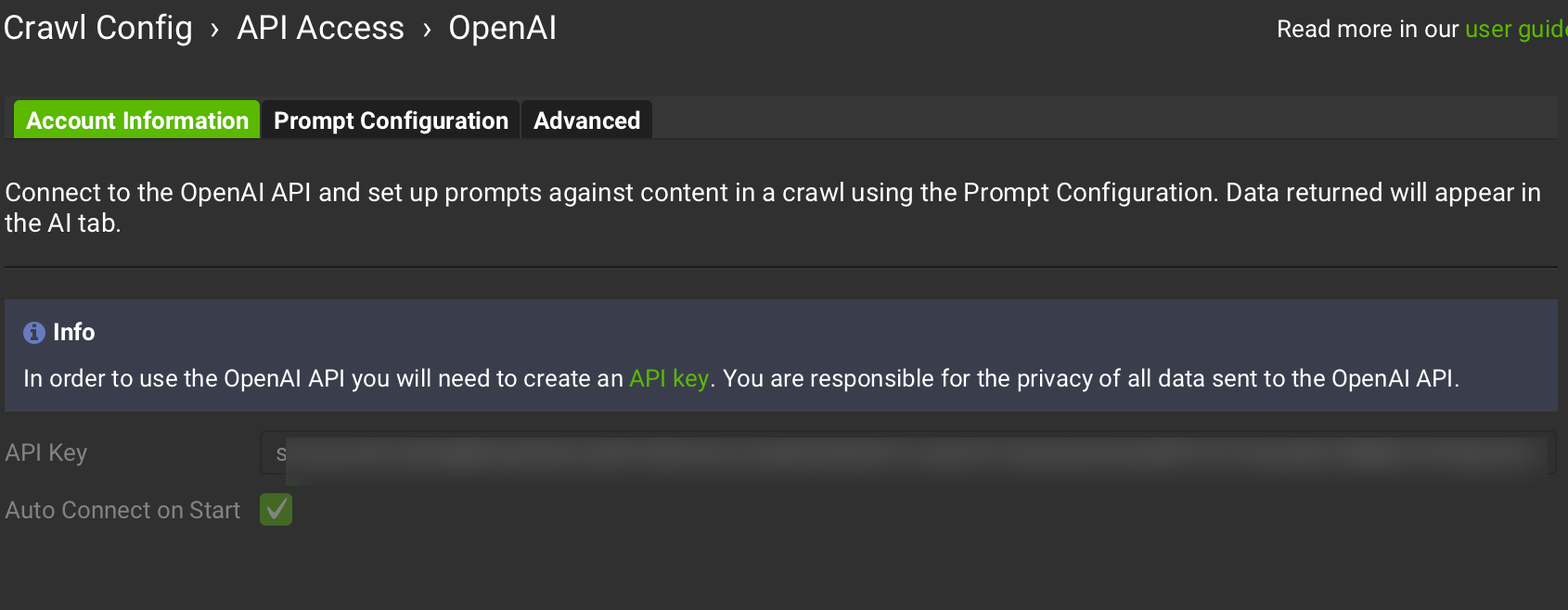Go back to Crawl Config breadcrumb
The height and width of the screenshot is (610, 1568).
[x=98, y=29]
